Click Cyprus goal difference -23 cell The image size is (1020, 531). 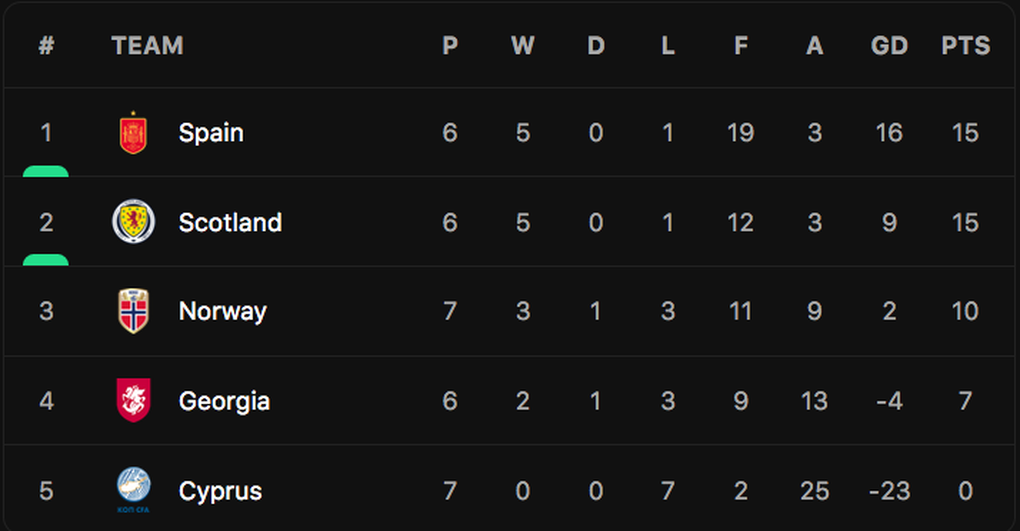(889, 491)
